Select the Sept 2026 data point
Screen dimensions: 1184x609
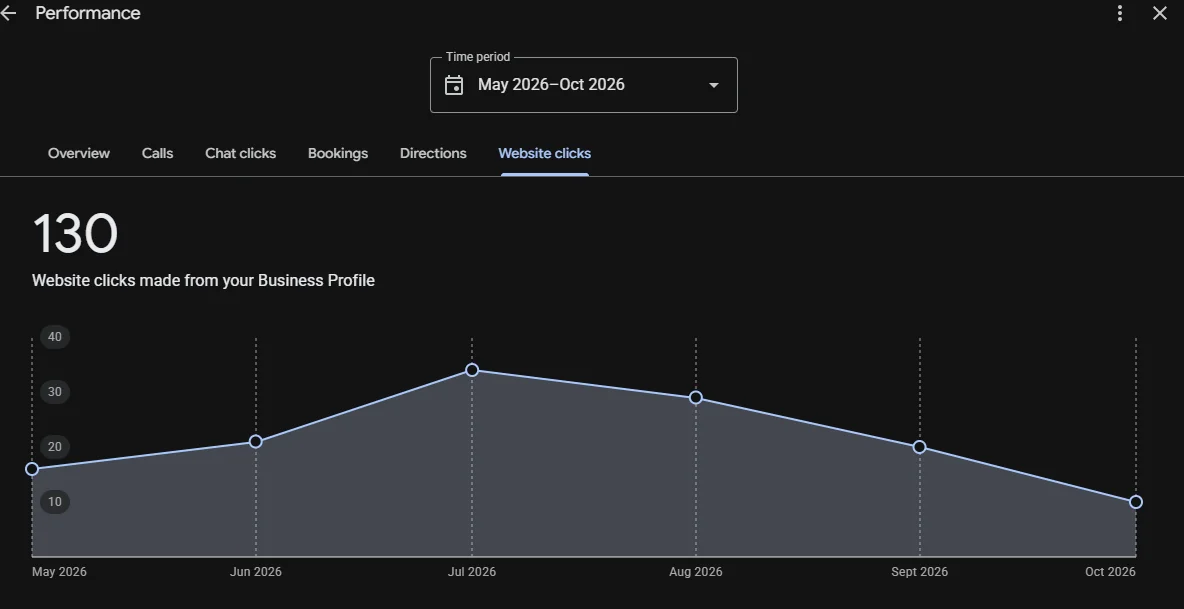[x=920, y=447]
